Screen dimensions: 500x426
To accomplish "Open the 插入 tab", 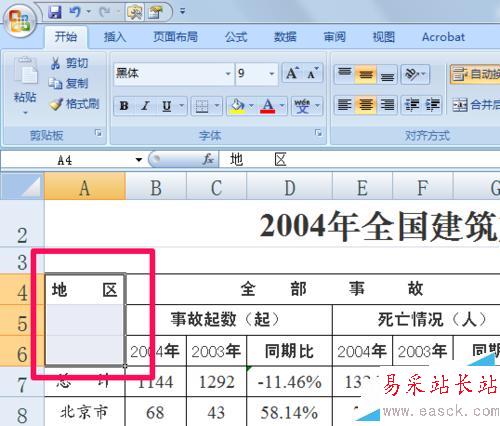I will [x=115, y=37].
